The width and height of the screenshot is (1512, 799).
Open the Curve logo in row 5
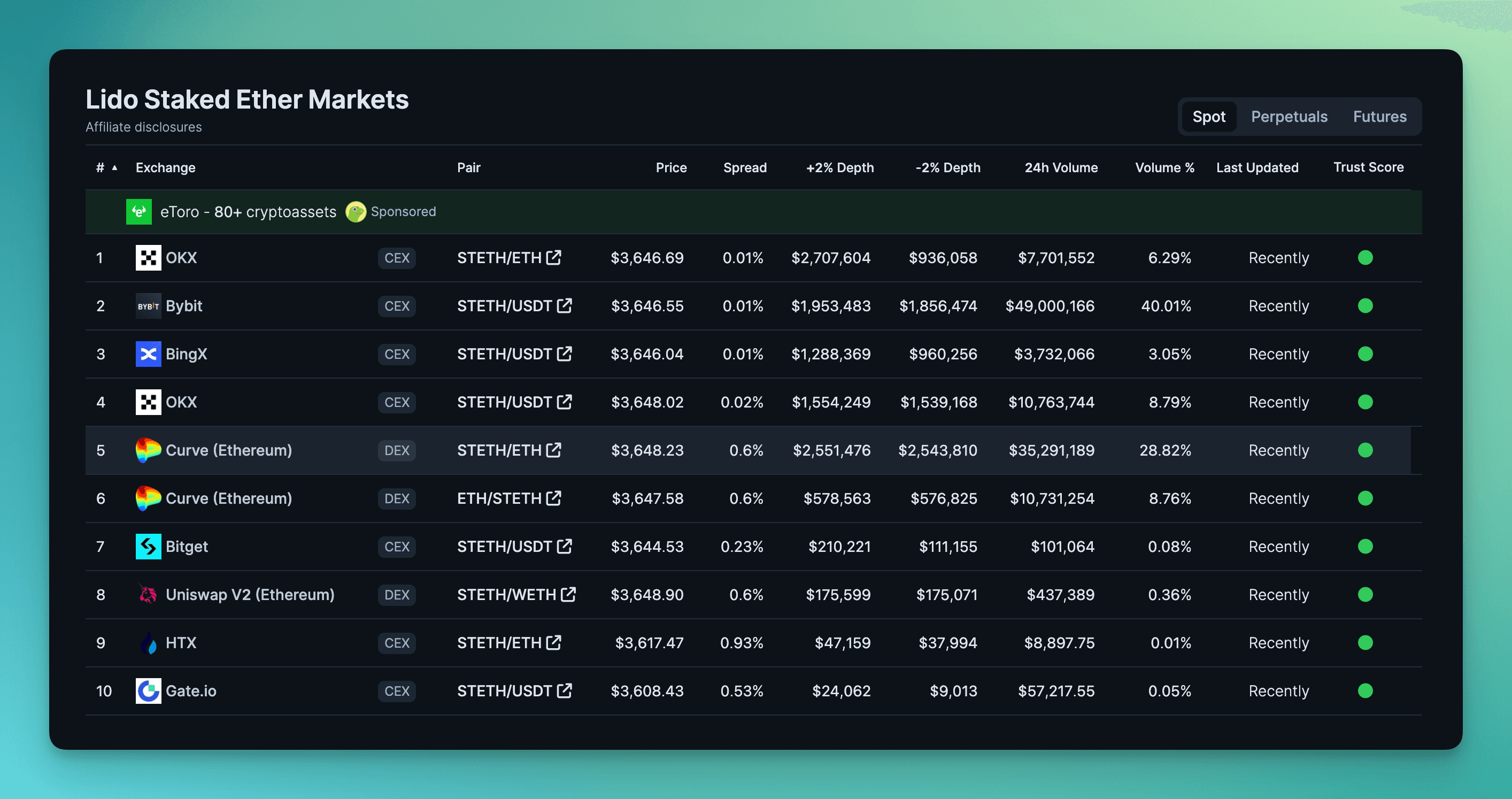click(x=149, y=450)
